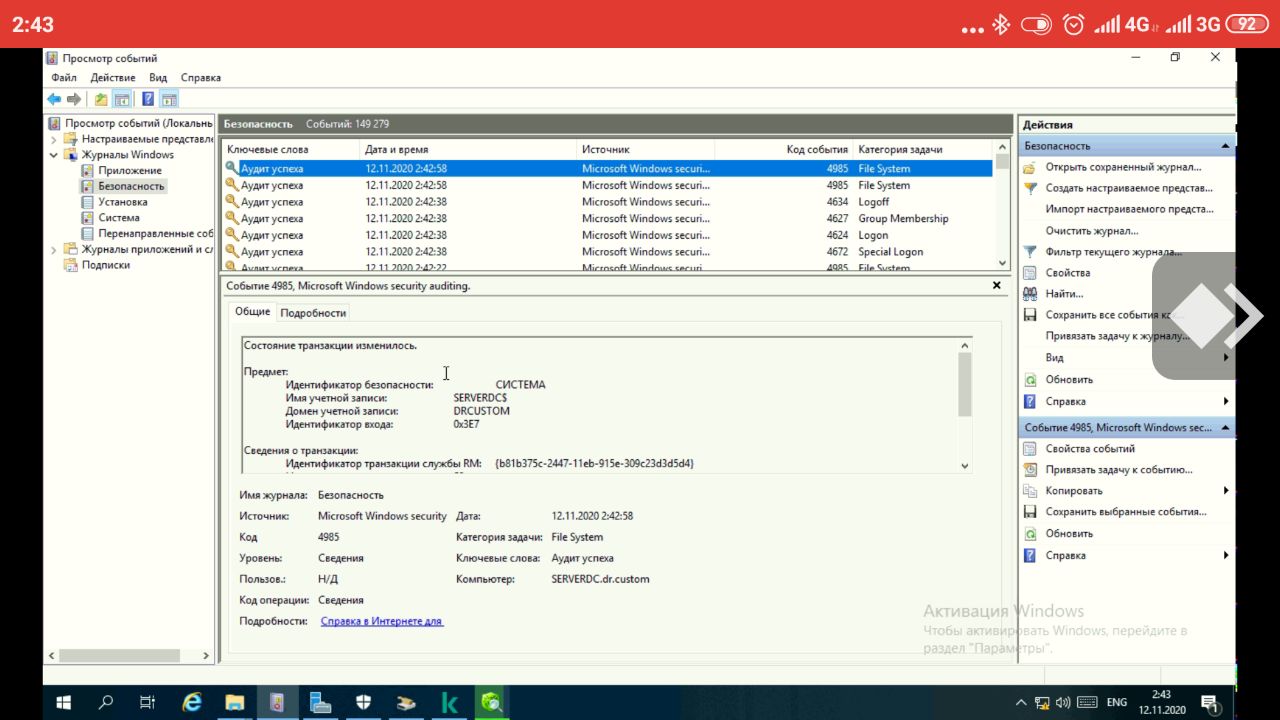This screenshot has width=1280, height=720.
Task: Open the notification center icon
Action: pyautogui.click(x=1209, y=703)
